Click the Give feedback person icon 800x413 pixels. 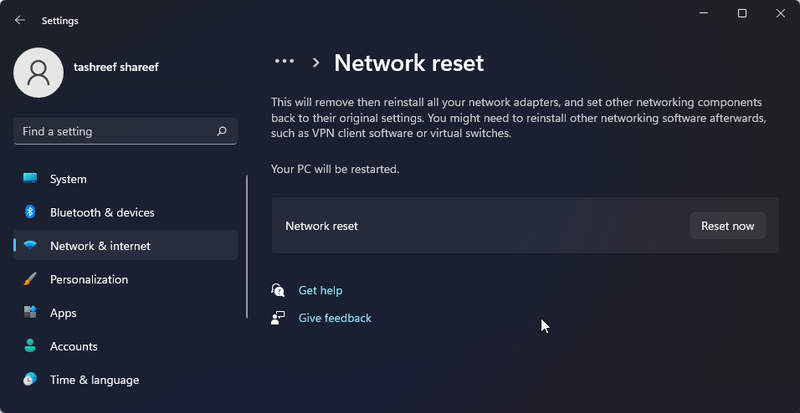(278, 318)
